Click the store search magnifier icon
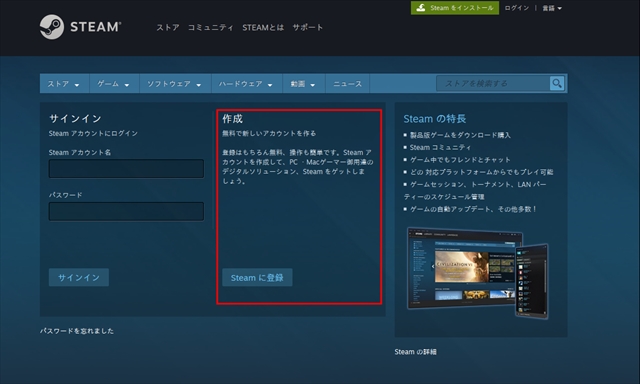Screen dimensions: 640x384 click(x=557, y=84)
